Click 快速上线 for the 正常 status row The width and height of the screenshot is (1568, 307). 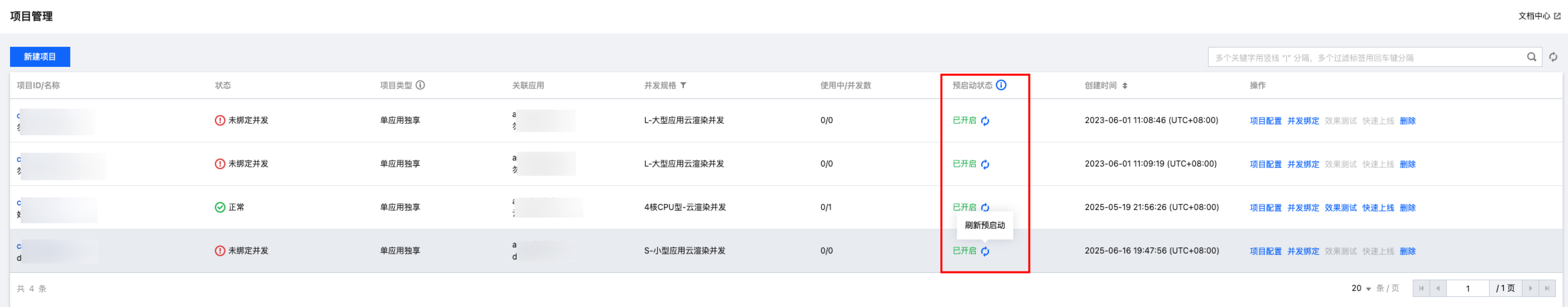[x=1378, y=208]
